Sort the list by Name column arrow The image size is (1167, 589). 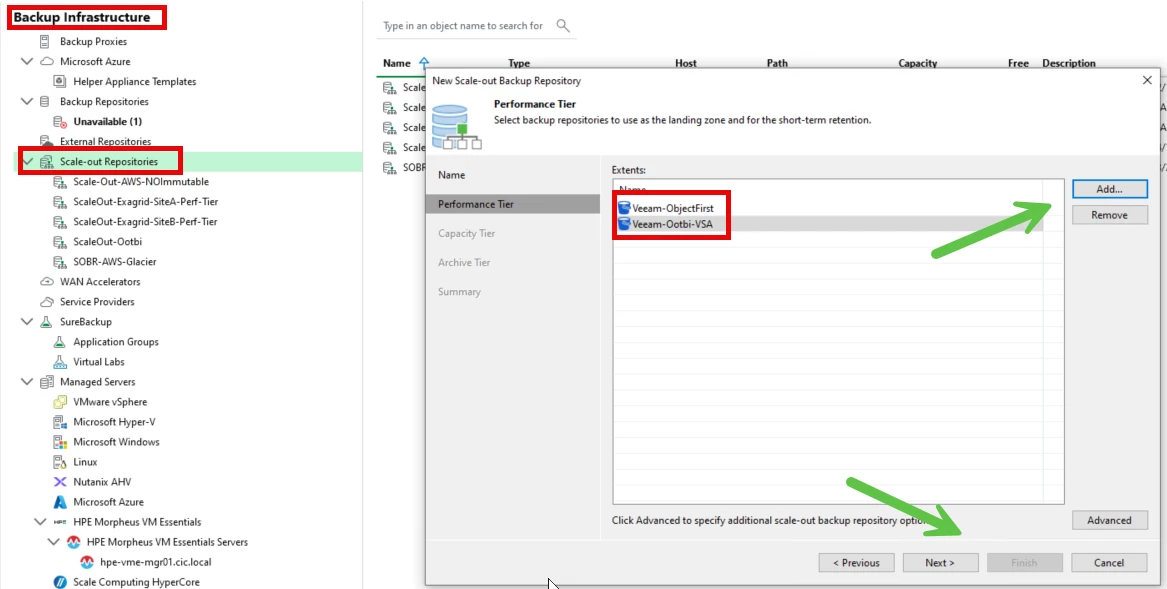424,63
